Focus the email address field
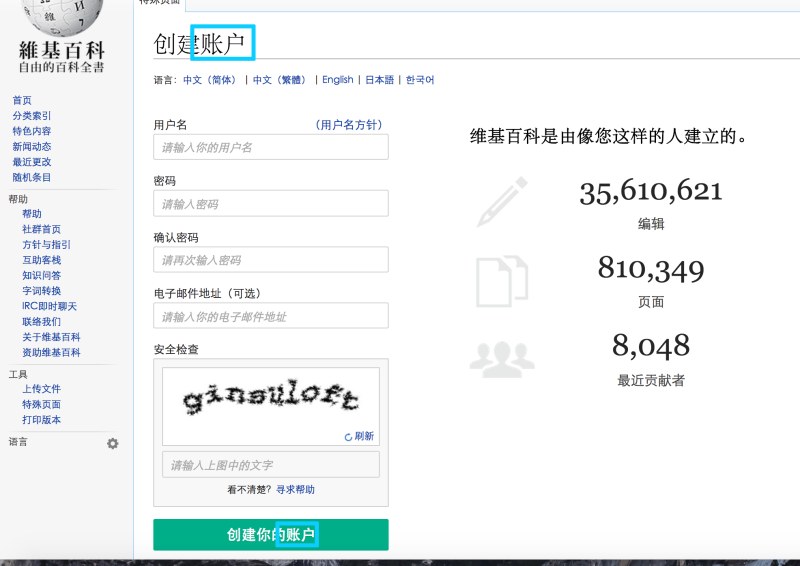Viewport: 800px width, 566px height. click(x=271, y=316)
